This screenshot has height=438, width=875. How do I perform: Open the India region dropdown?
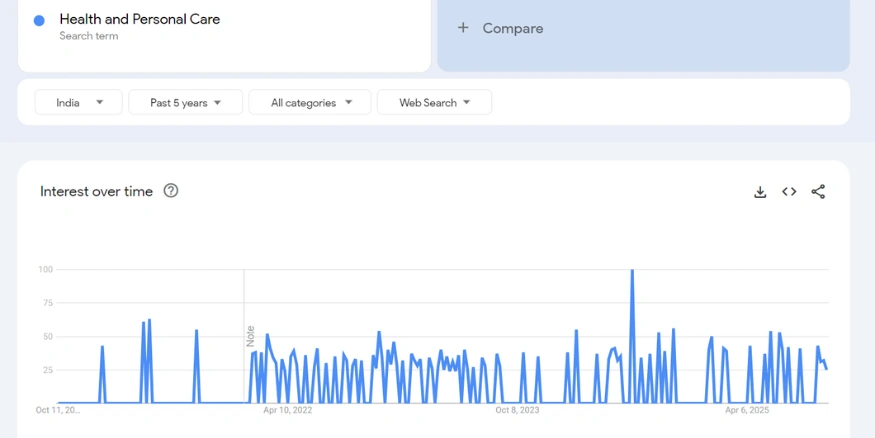79,102
